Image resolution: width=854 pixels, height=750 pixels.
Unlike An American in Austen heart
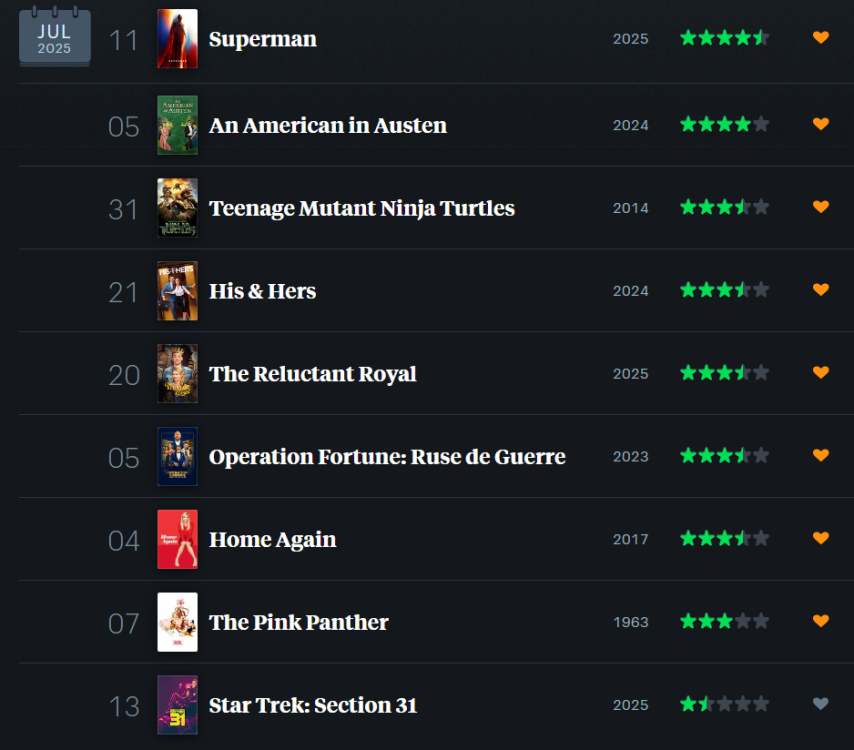[821, 125]
